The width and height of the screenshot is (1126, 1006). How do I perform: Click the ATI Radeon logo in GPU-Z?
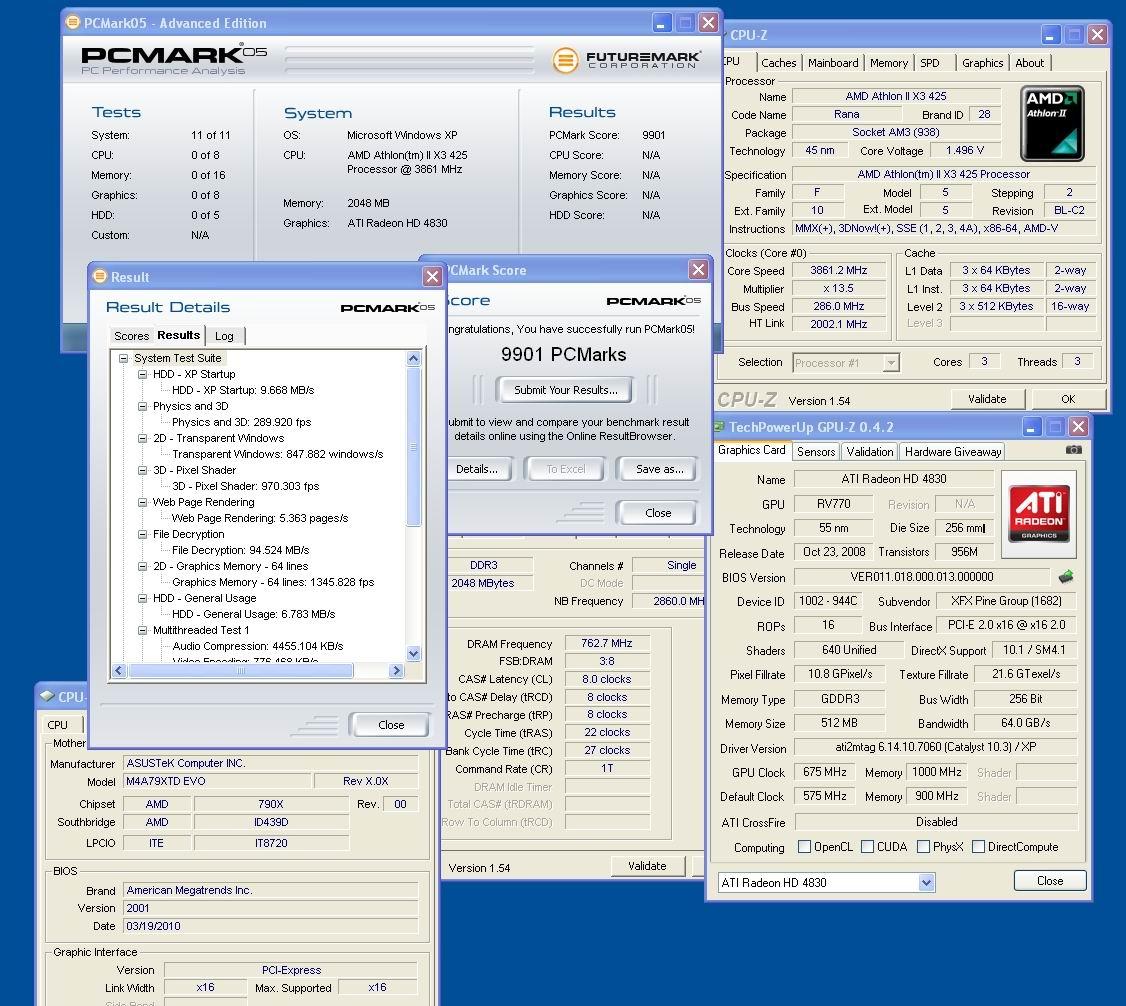pyautogui.click(x=1039, y=514)
